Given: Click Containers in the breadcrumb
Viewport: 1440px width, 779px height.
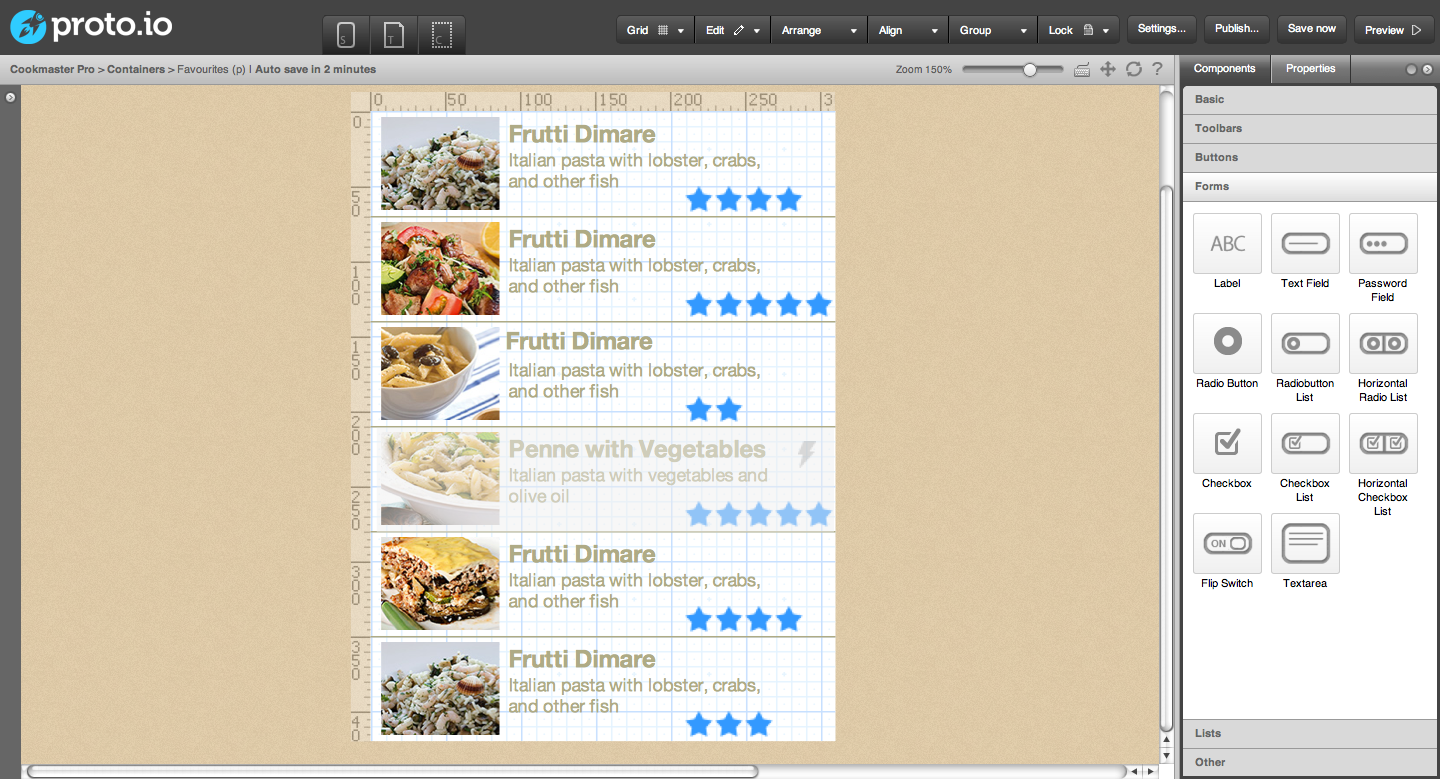Looking at the screenshot, I should pyautogui.click(x=136, y=70).
